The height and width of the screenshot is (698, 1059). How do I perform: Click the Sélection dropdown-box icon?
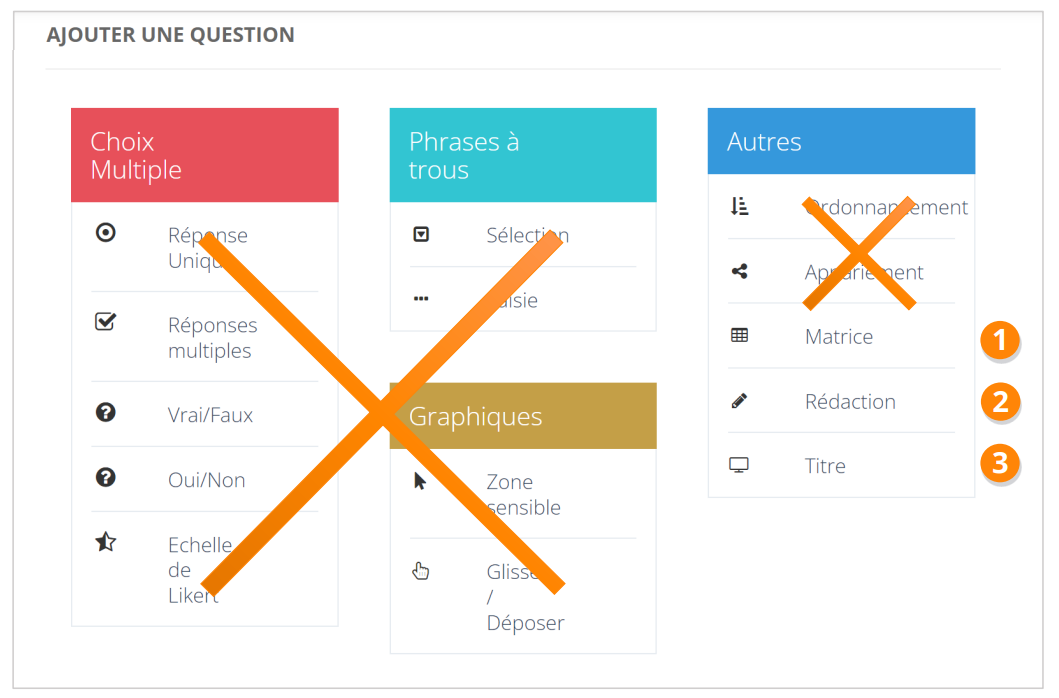421,234
